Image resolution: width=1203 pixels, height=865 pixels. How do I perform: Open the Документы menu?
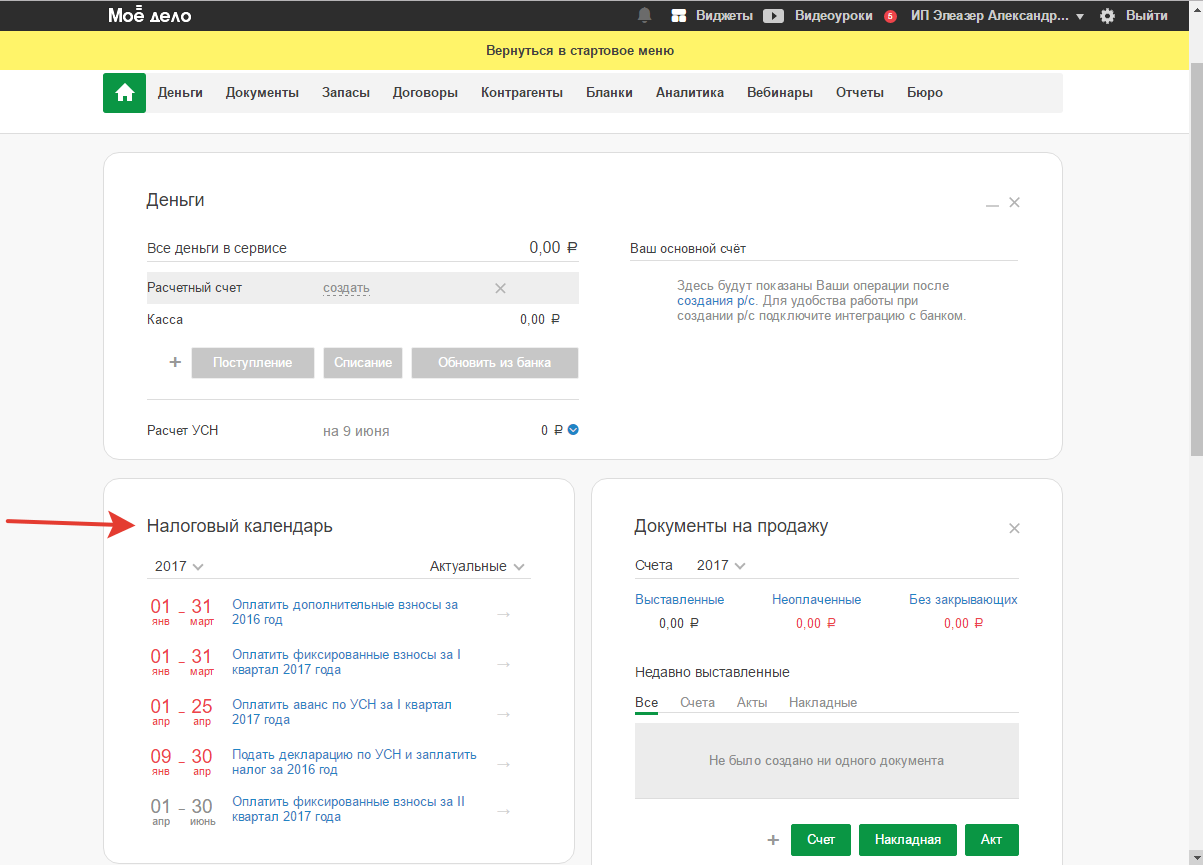click(x=262, y=93)
